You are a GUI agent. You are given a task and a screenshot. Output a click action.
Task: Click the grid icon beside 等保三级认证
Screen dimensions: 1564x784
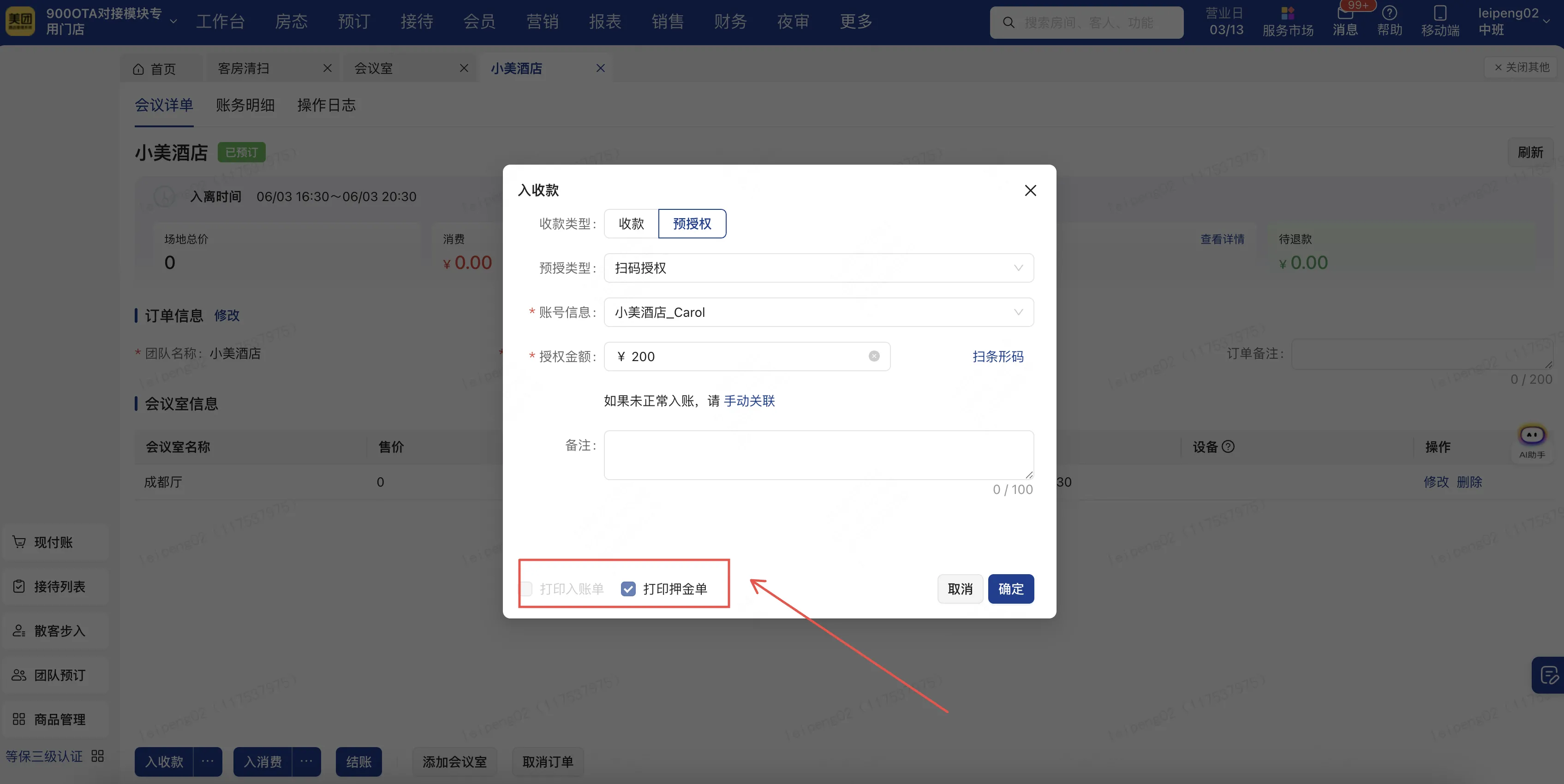pyautogui.click(x=98, y=756)
